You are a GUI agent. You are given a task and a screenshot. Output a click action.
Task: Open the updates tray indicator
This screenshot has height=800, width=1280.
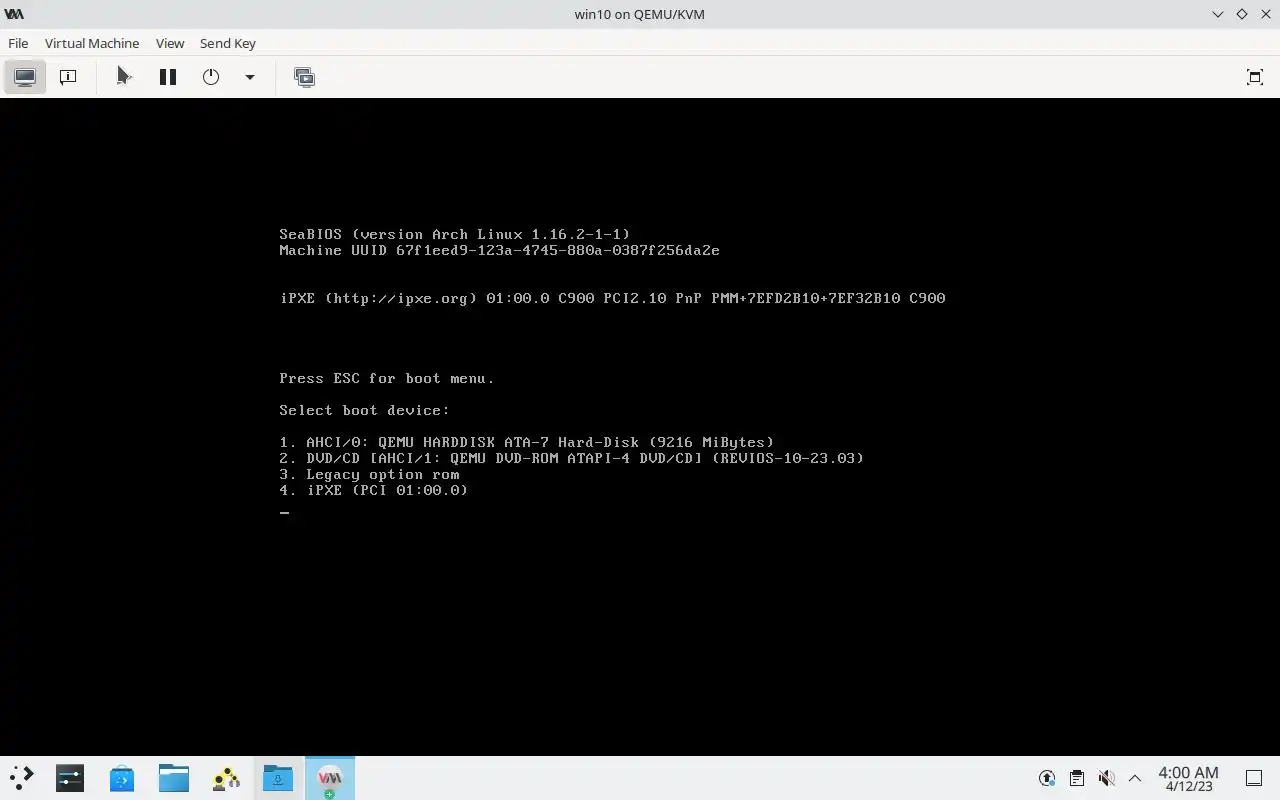click(1047, 778)
